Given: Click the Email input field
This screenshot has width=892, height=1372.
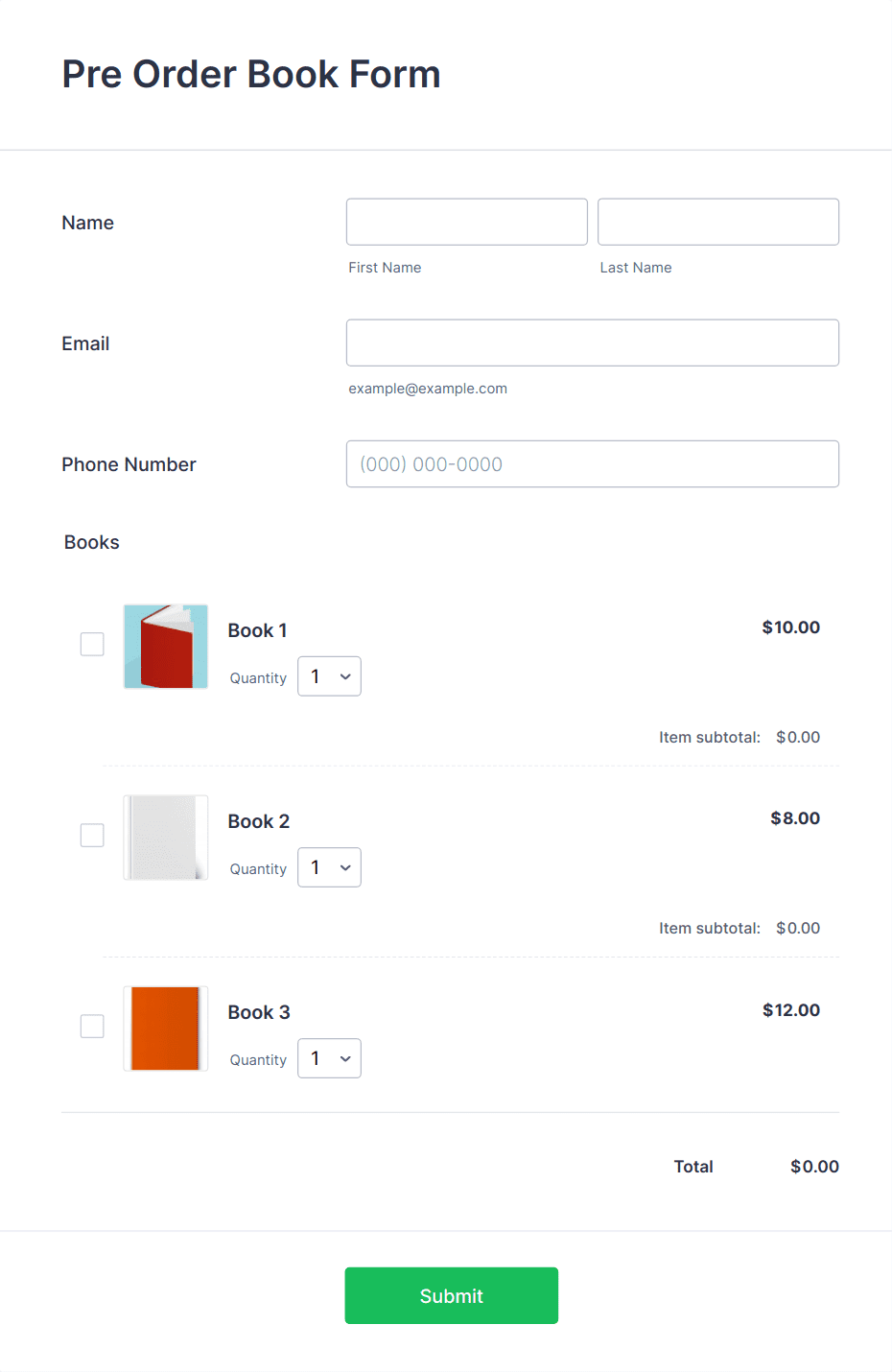Looking at the screenshot, I should tap(592, 342).
